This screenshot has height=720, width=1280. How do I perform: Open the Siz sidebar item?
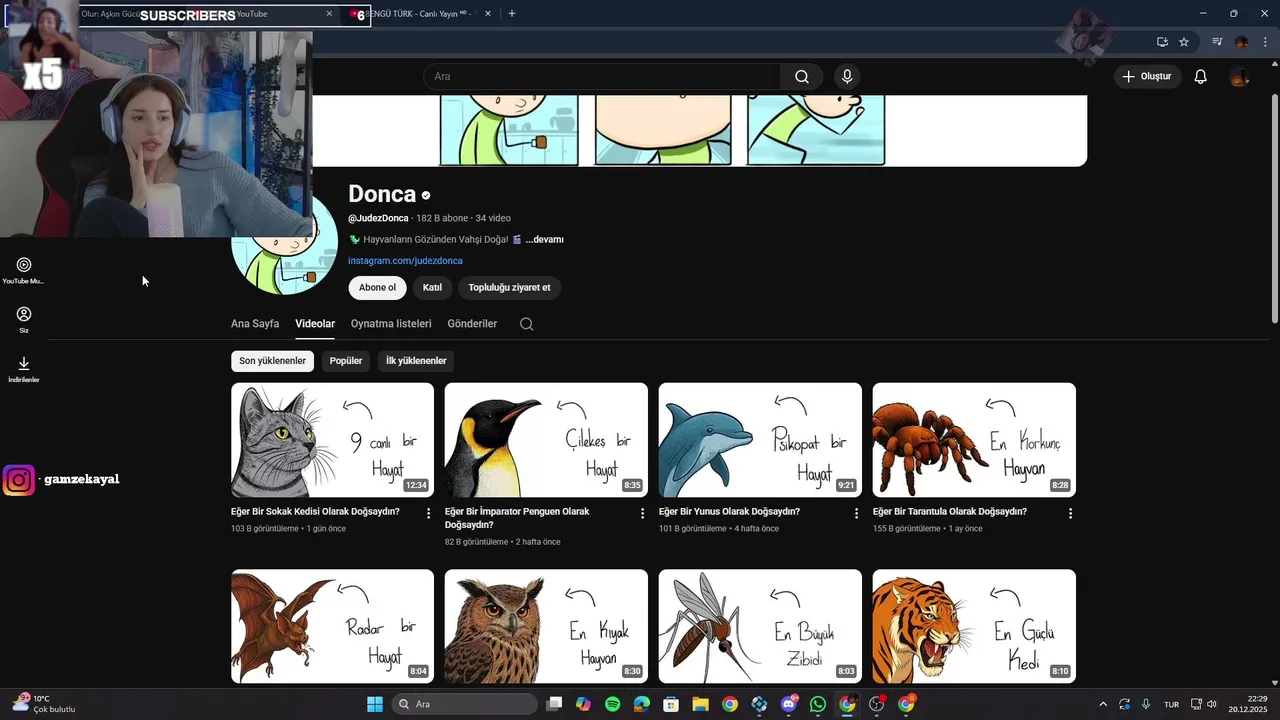point(23,320)
